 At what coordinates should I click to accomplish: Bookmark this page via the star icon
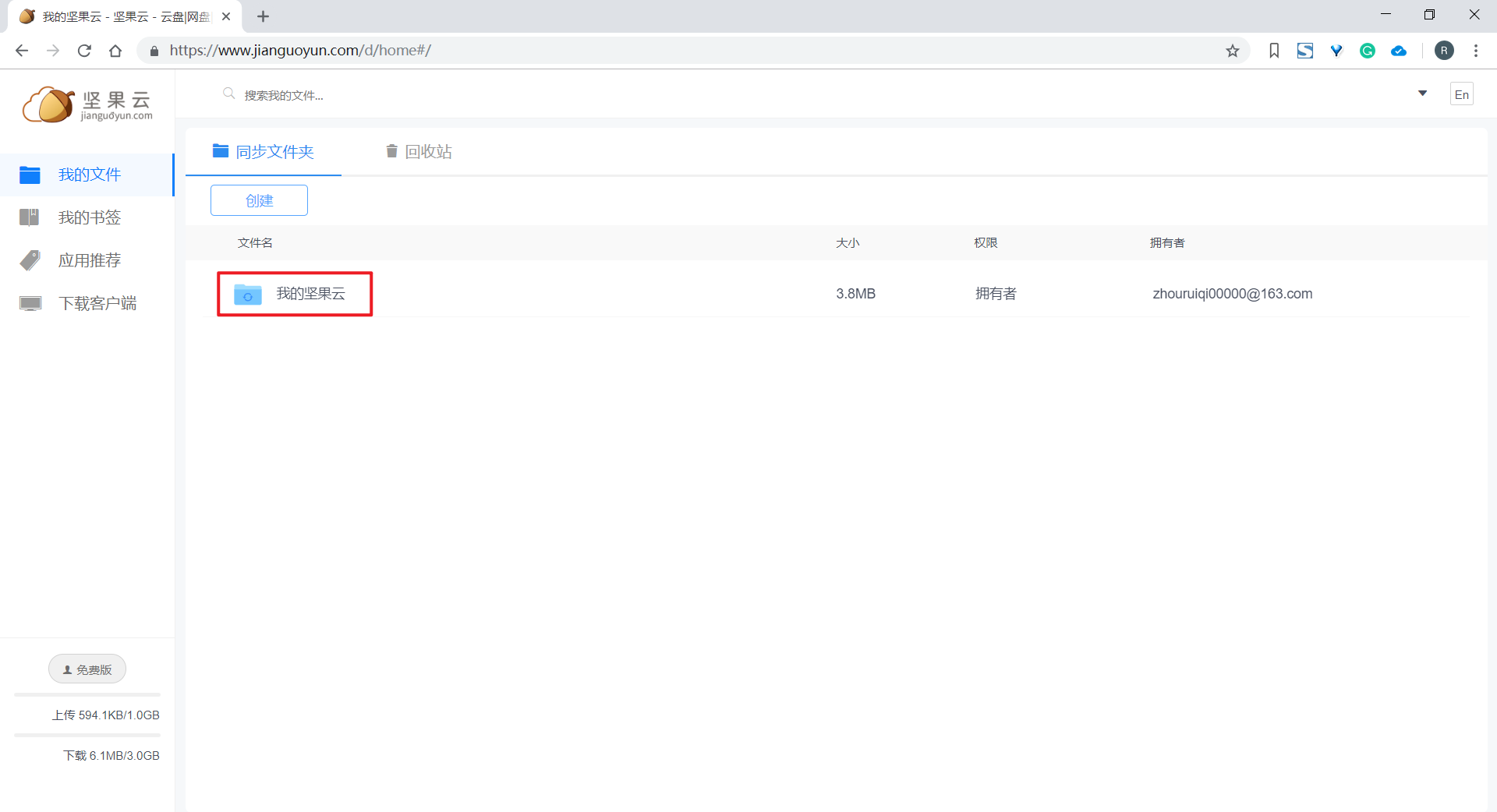(1233, 50)
